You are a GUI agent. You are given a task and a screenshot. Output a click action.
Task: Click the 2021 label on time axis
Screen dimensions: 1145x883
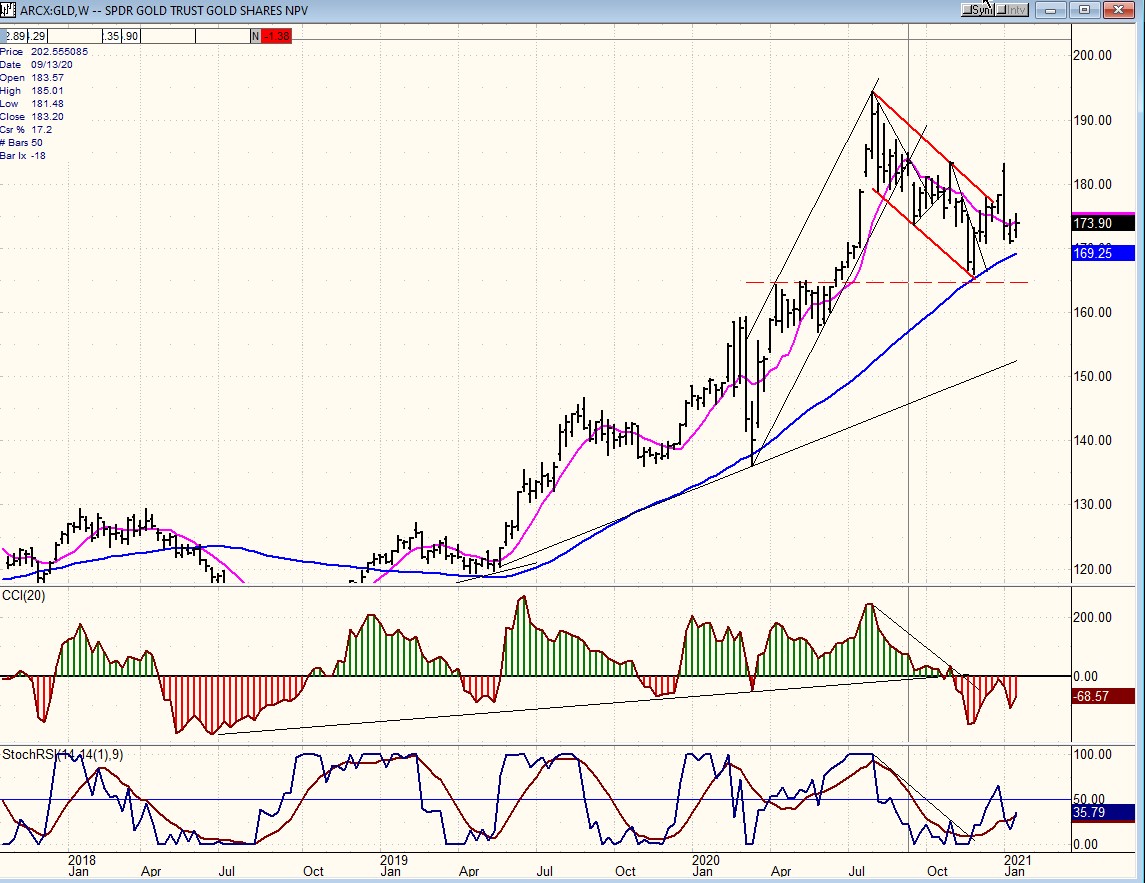point(1016,858)
